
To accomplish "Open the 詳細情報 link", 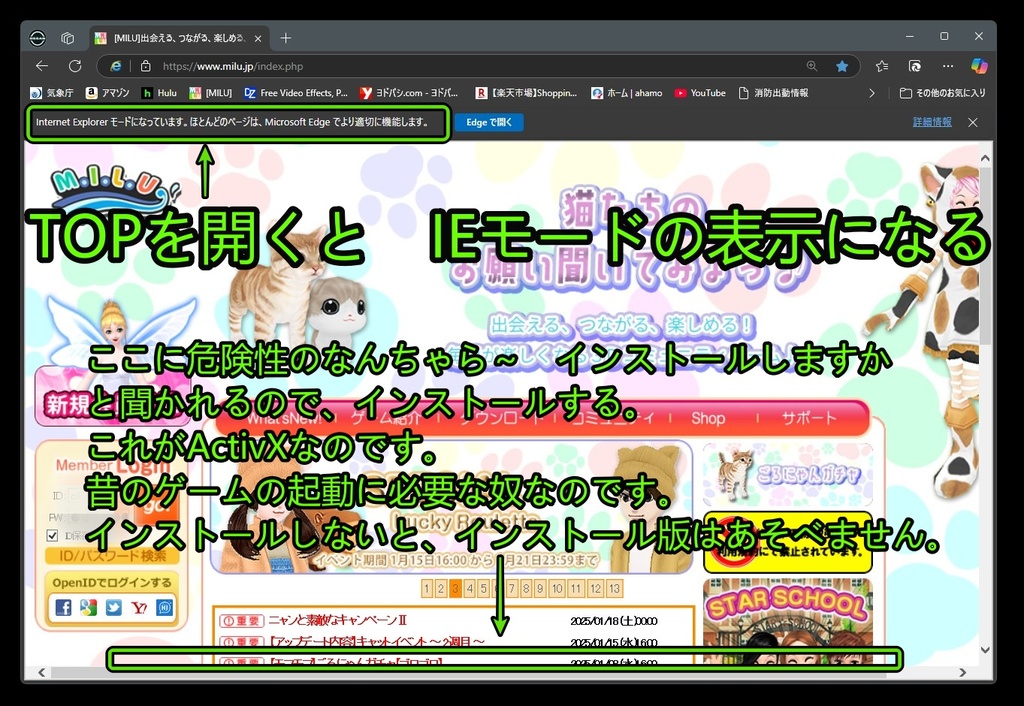I will click(932, 122).
